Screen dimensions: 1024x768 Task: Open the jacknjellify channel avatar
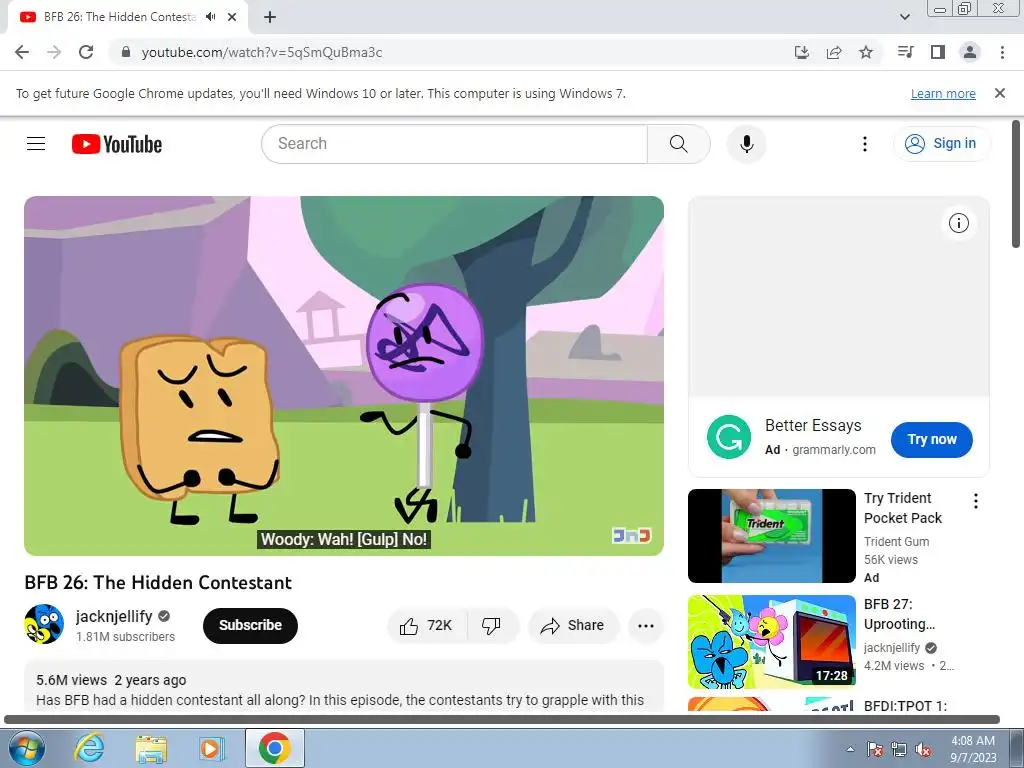point(44,624)
